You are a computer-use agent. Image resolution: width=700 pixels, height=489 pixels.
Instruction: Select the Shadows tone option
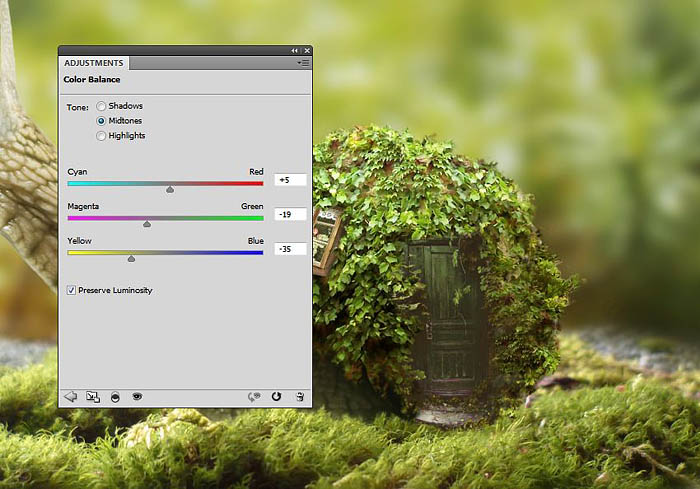click(x=101, y=106)
